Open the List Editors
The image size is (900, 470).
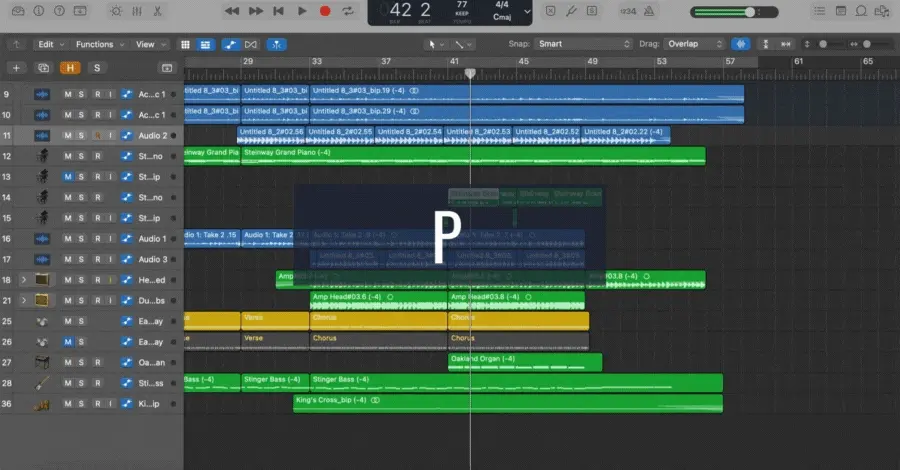[820, 11]
